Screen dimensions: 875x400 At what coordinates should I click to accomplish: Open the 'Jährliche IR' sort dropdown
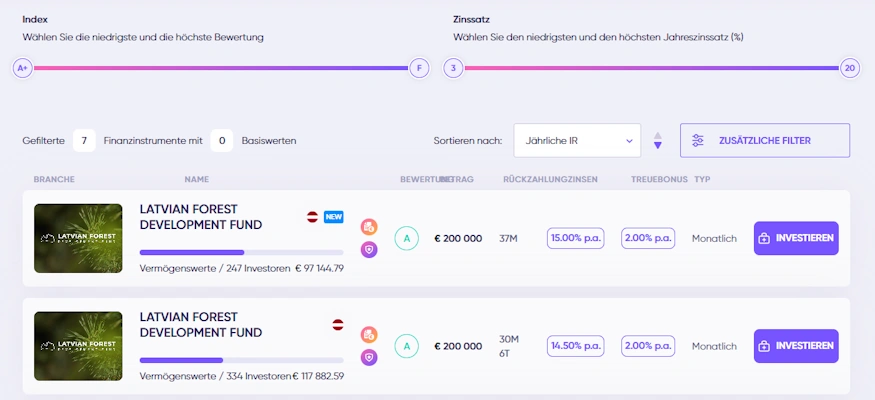577,141
